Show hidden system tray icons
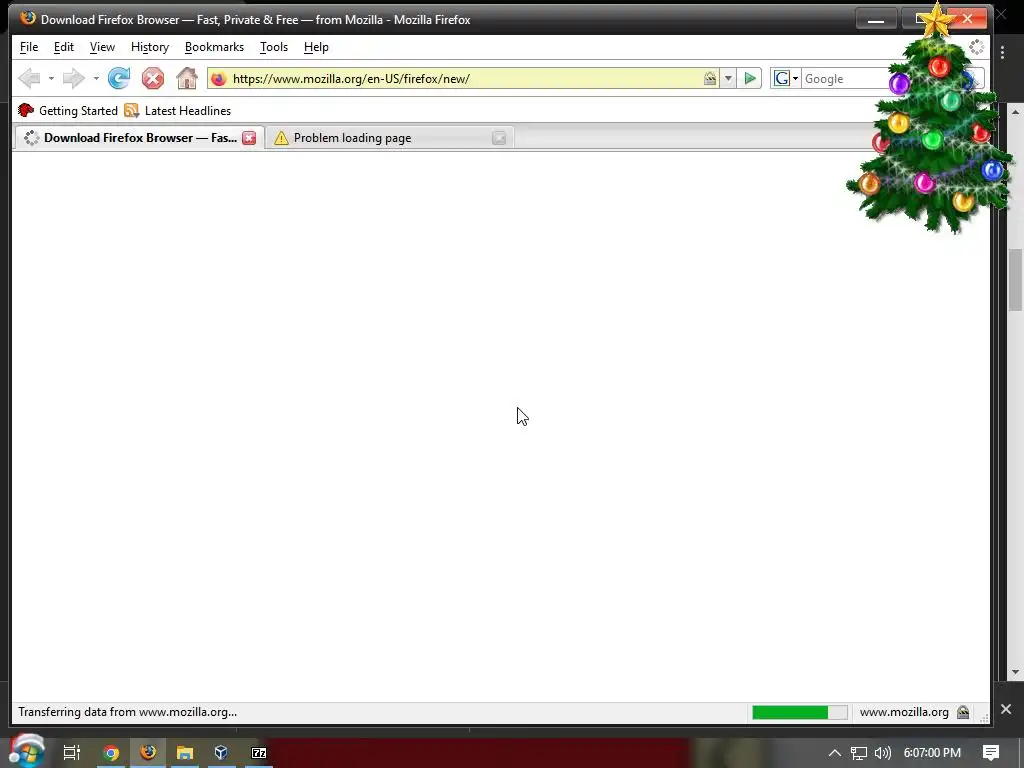 (835, 753)
